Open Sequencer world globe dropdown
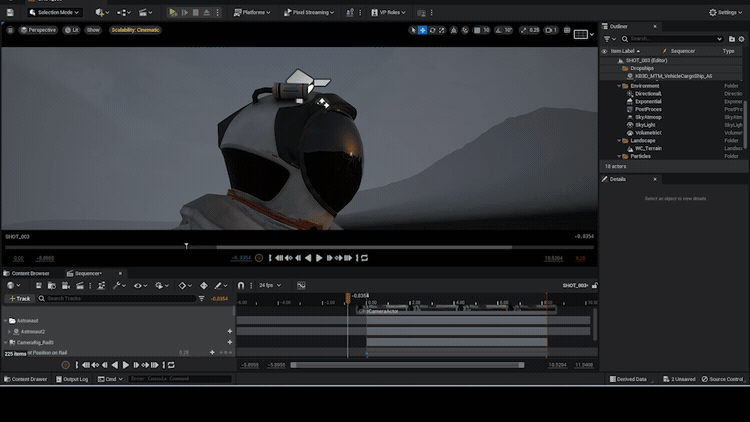The image size is (750, 422). (13, 286)
